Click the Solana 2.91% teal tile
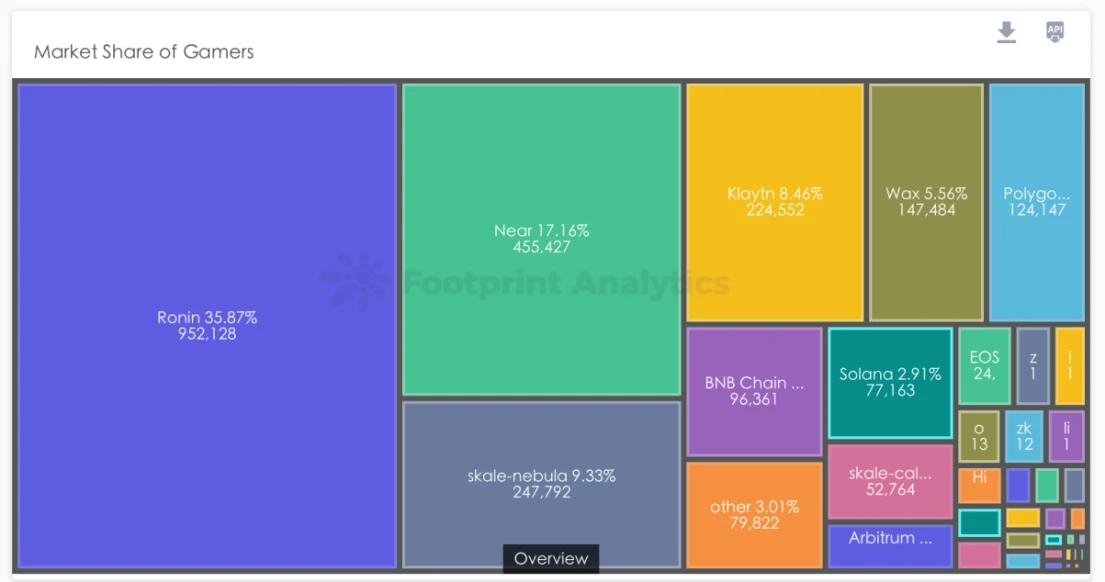 tap(890, 383)
